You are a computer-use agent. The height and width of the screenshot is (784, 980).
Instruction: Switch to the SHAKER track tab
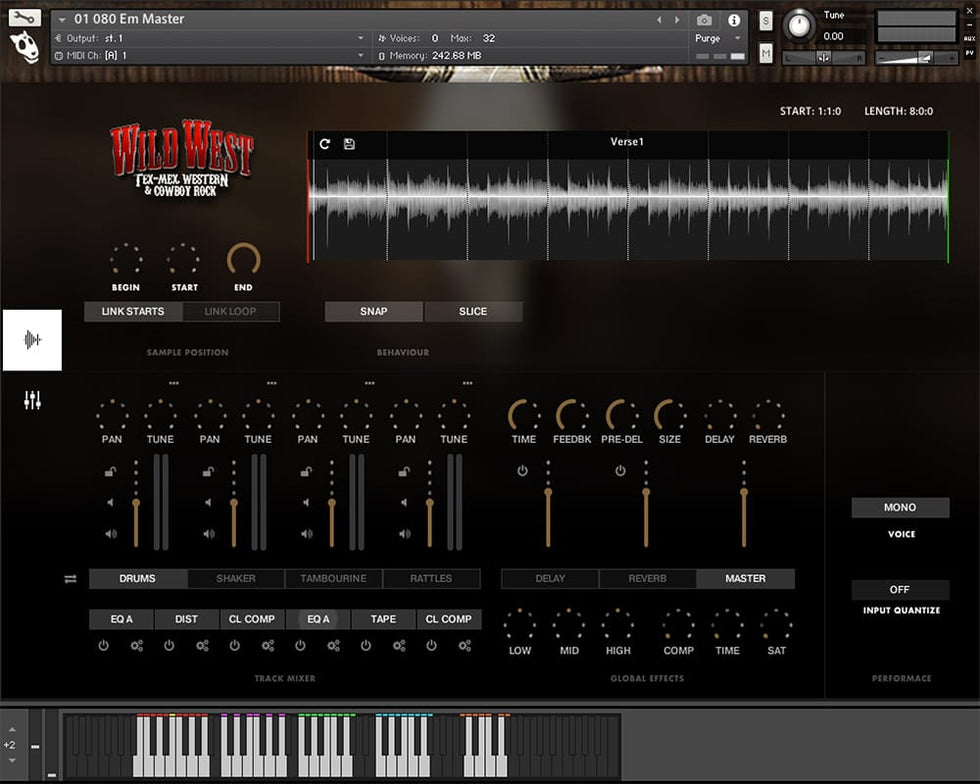(236, 578)
